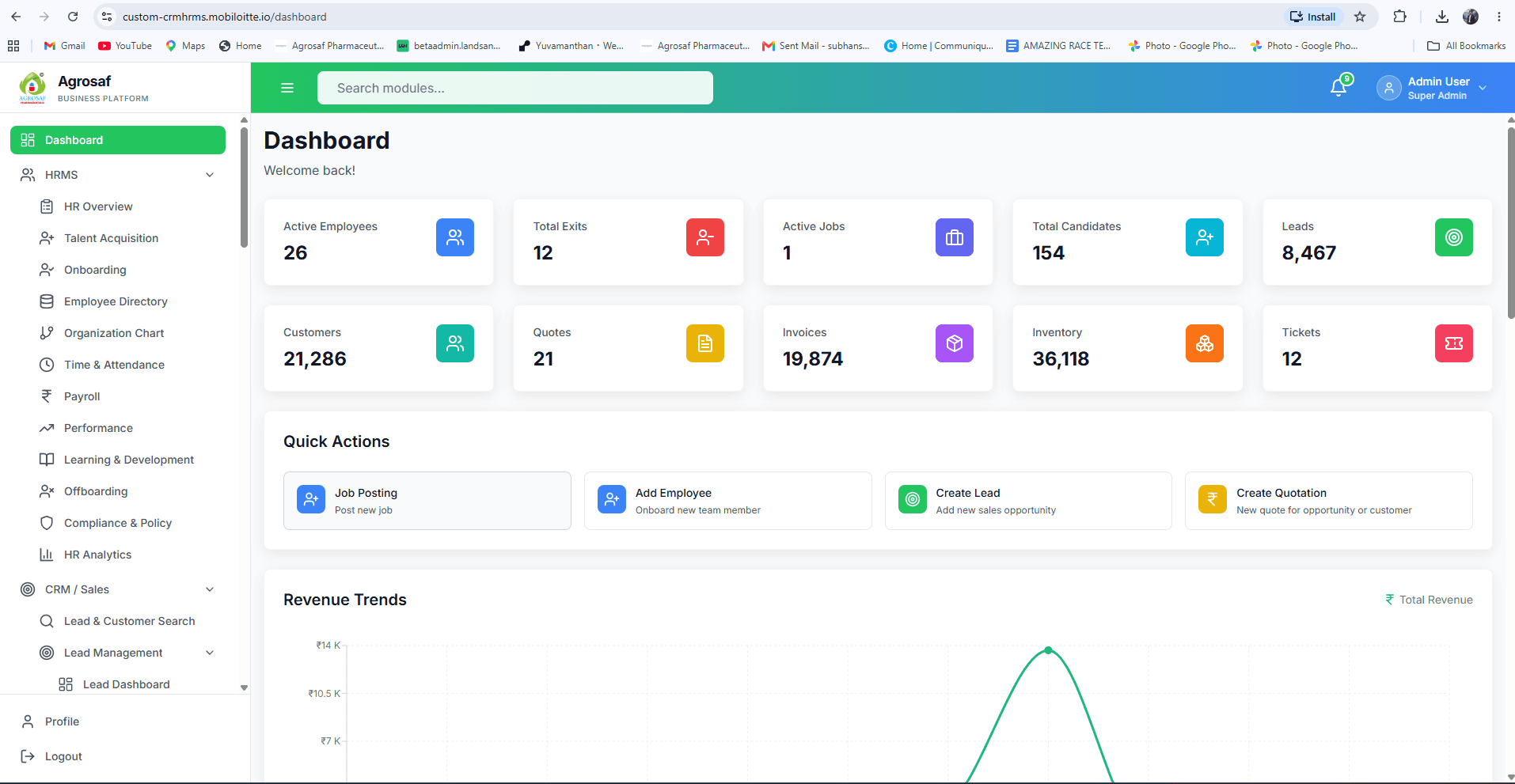Viewport: 1515px width, 784px height.
Task: Open Employee Directory in sidebar
Action: click(127, 301)
